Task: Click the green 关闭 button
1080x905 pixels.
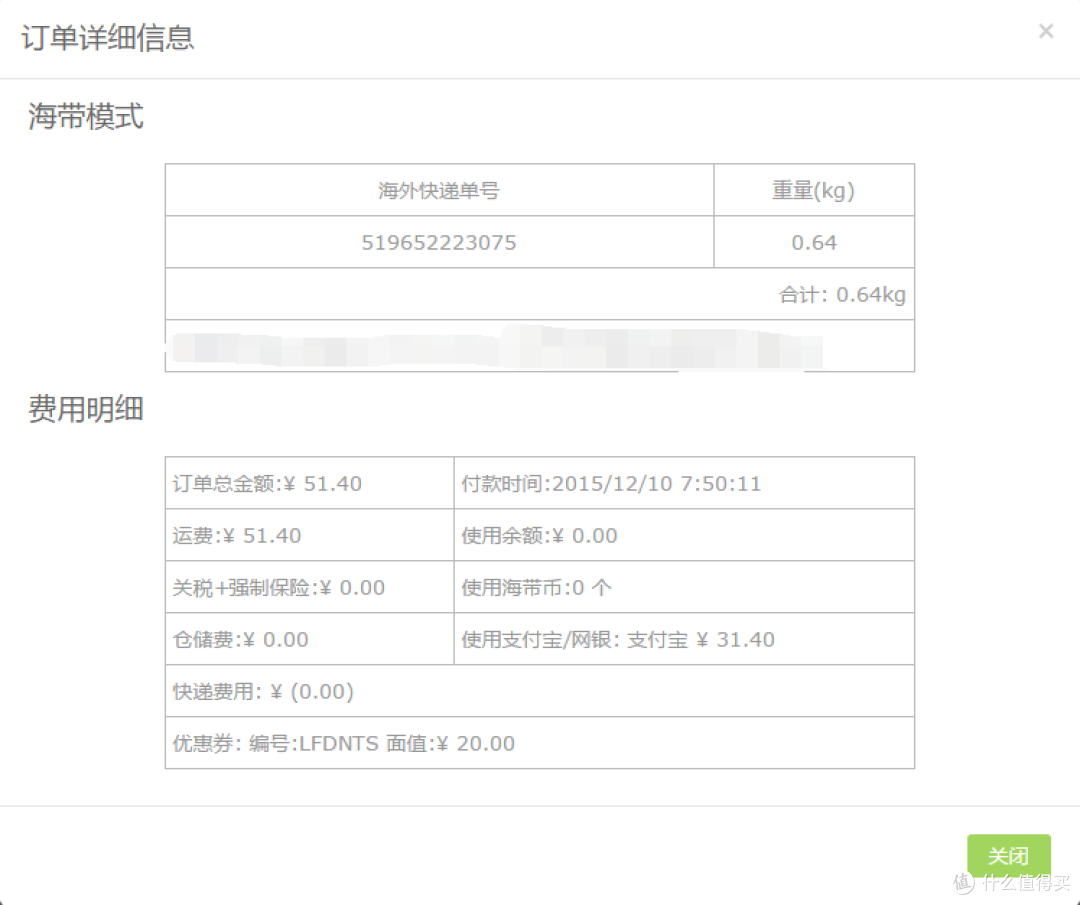Action: [1008, 855]
